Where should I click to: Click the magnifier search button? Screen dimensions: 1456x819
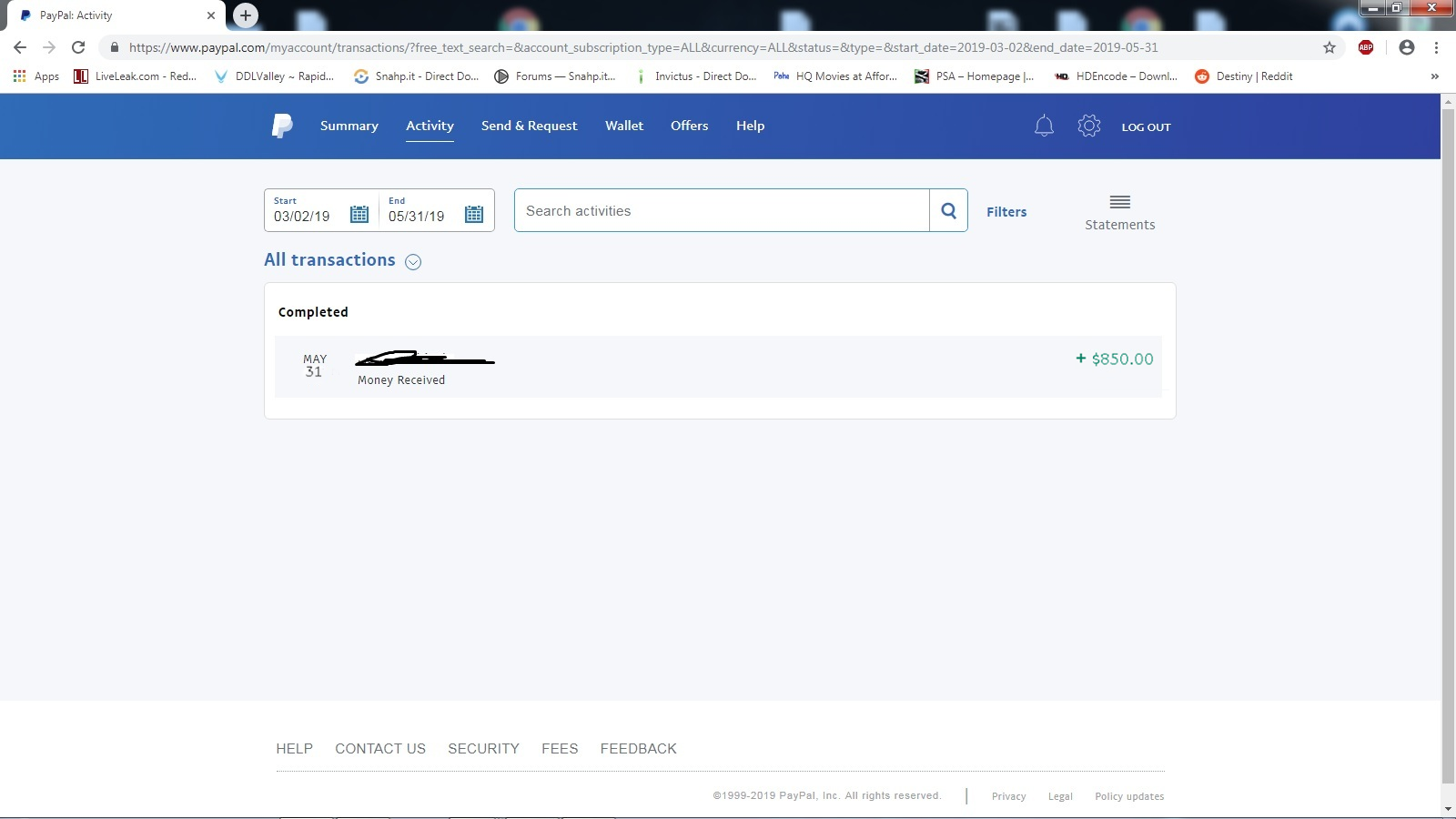point(948,210)
